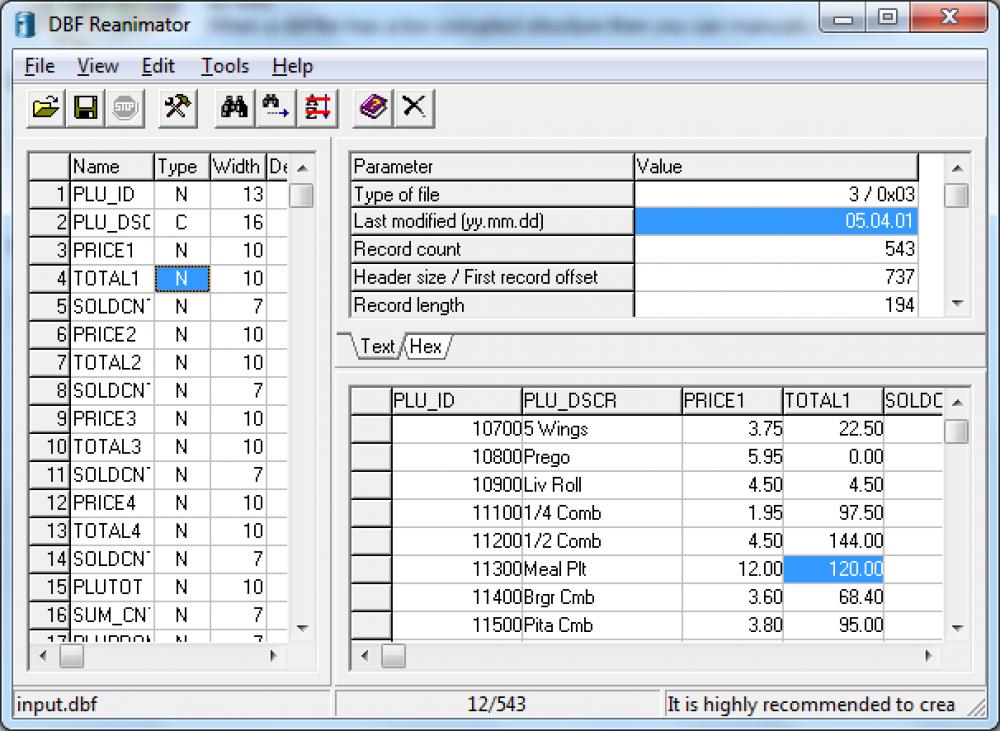Click the Stop sign toolbar icon
Viewport: 1000px width, 731px height.
point(122,107)
